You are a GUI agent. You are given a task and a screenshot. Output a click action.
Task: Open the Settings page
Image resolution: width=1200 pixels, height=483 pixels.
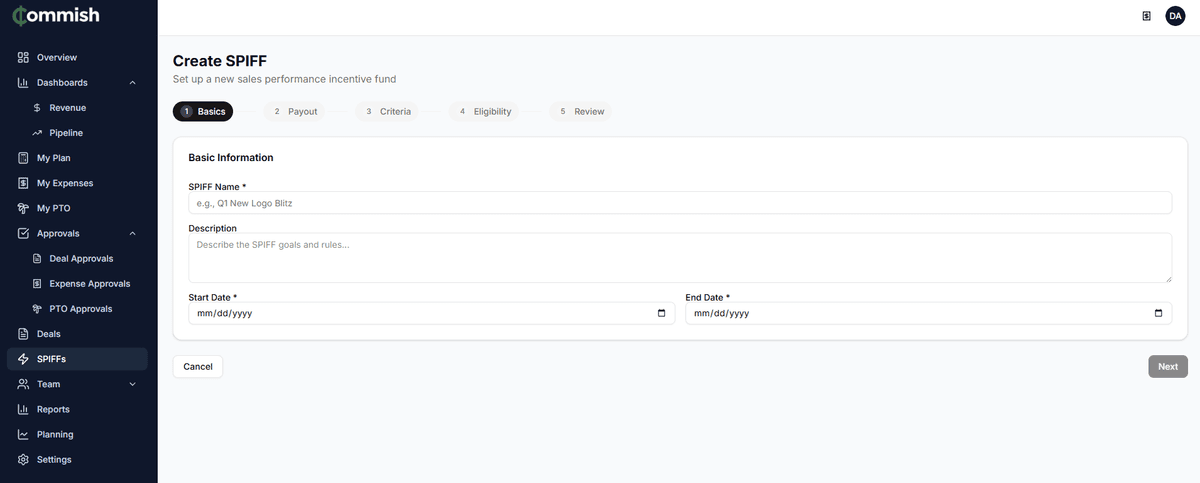(77, 459)
